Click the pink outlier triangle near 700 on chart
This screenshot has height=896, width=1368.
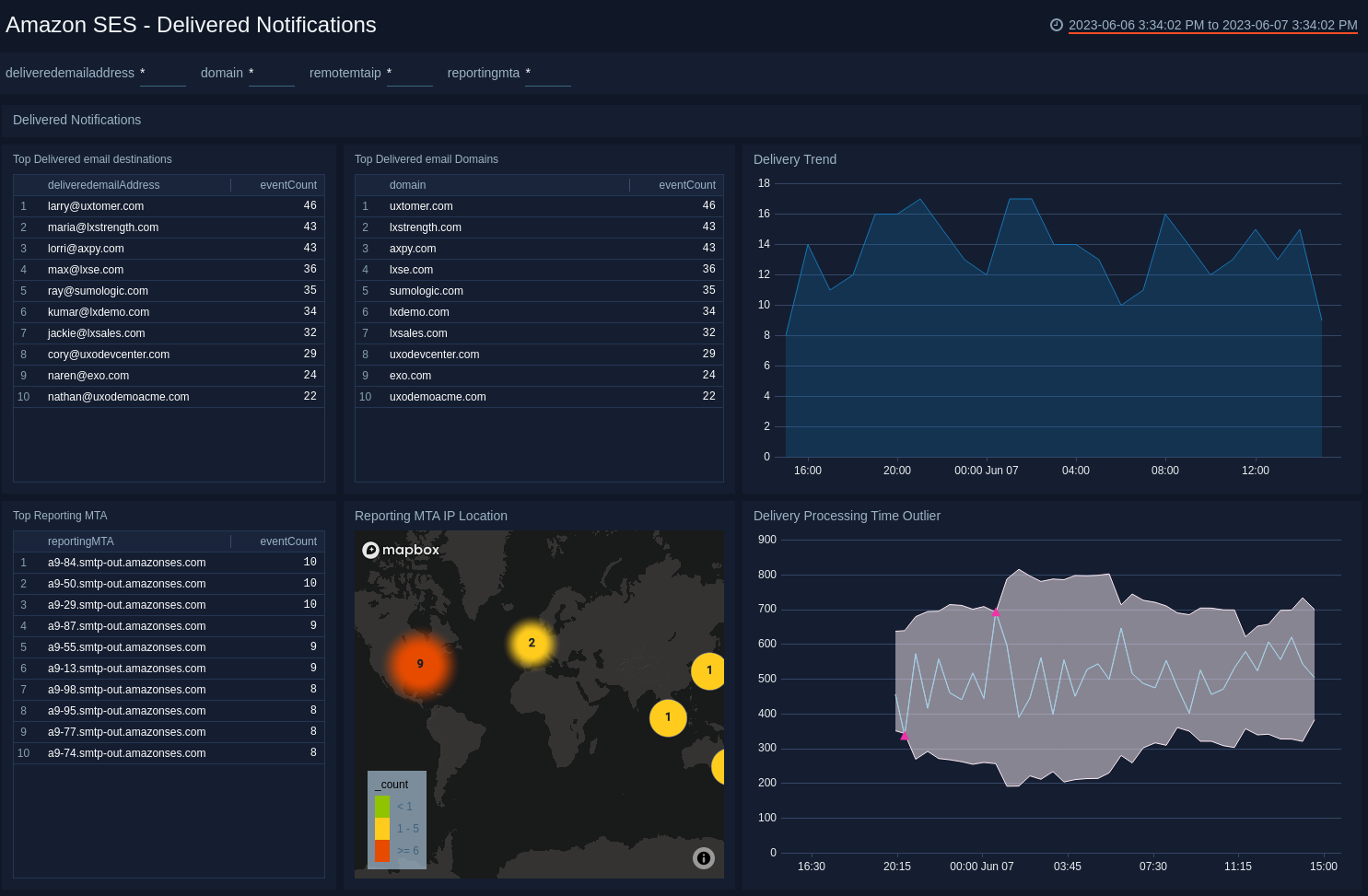click(x=996, y=611)
